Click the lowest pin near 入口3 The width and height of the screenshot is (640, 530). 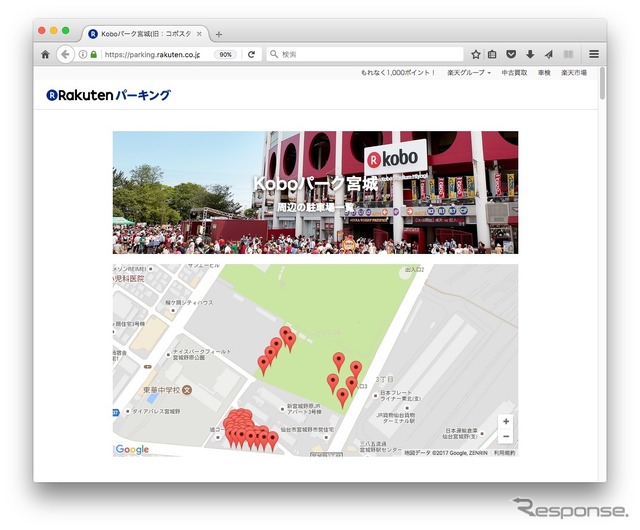[x=343, y=396]
